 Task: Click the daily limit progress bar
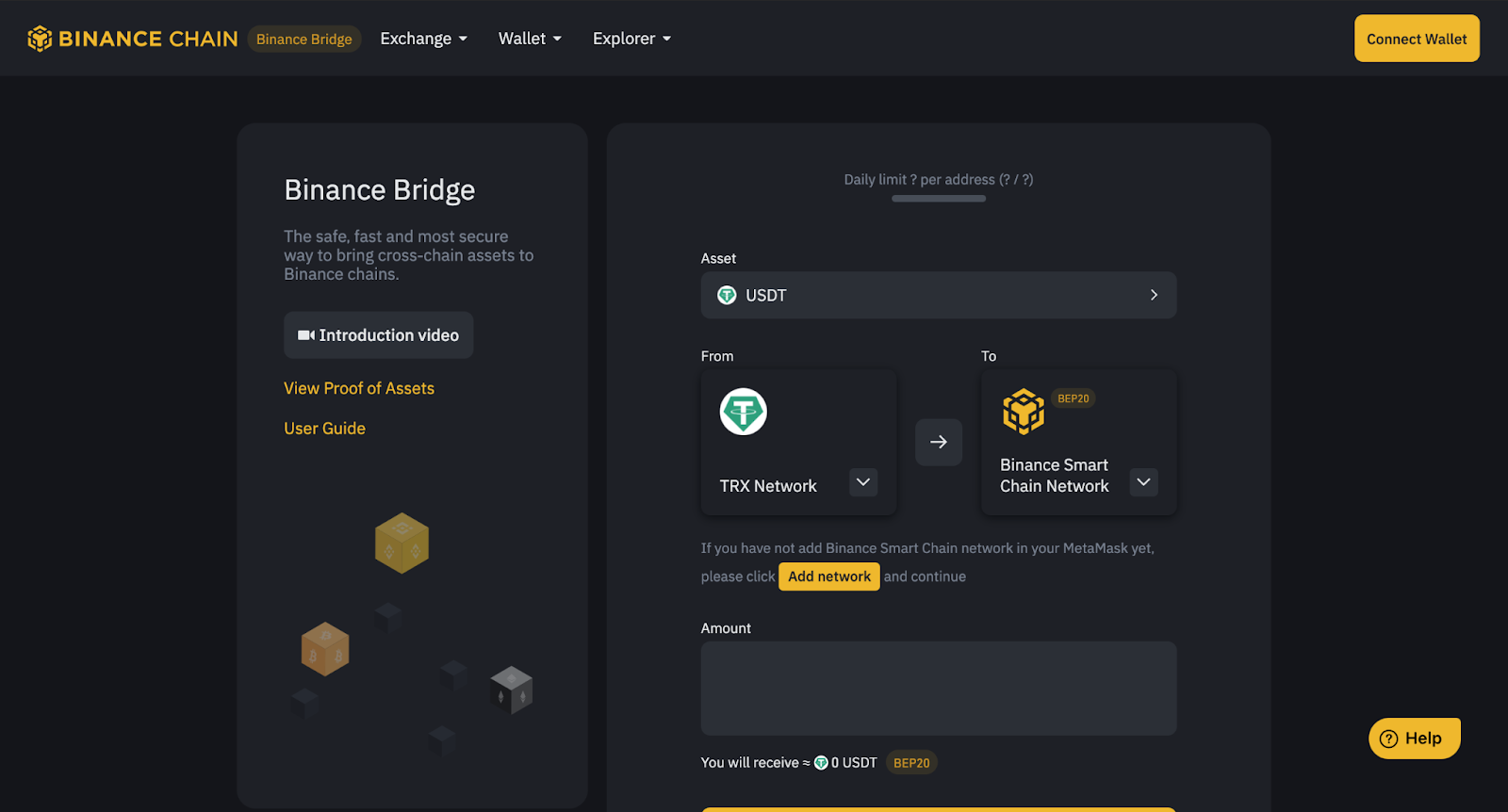tap(939, 199)
